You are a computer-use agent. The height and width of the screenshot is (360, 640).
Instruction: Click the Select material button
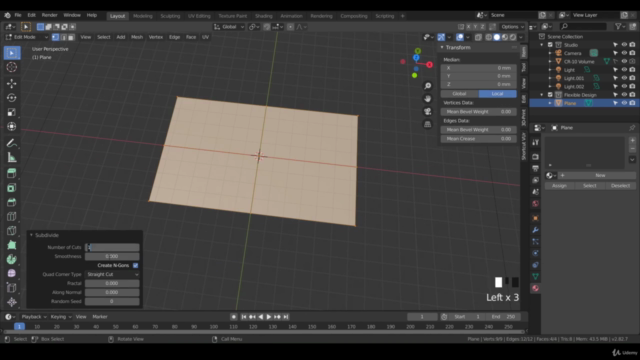(589, 186)
